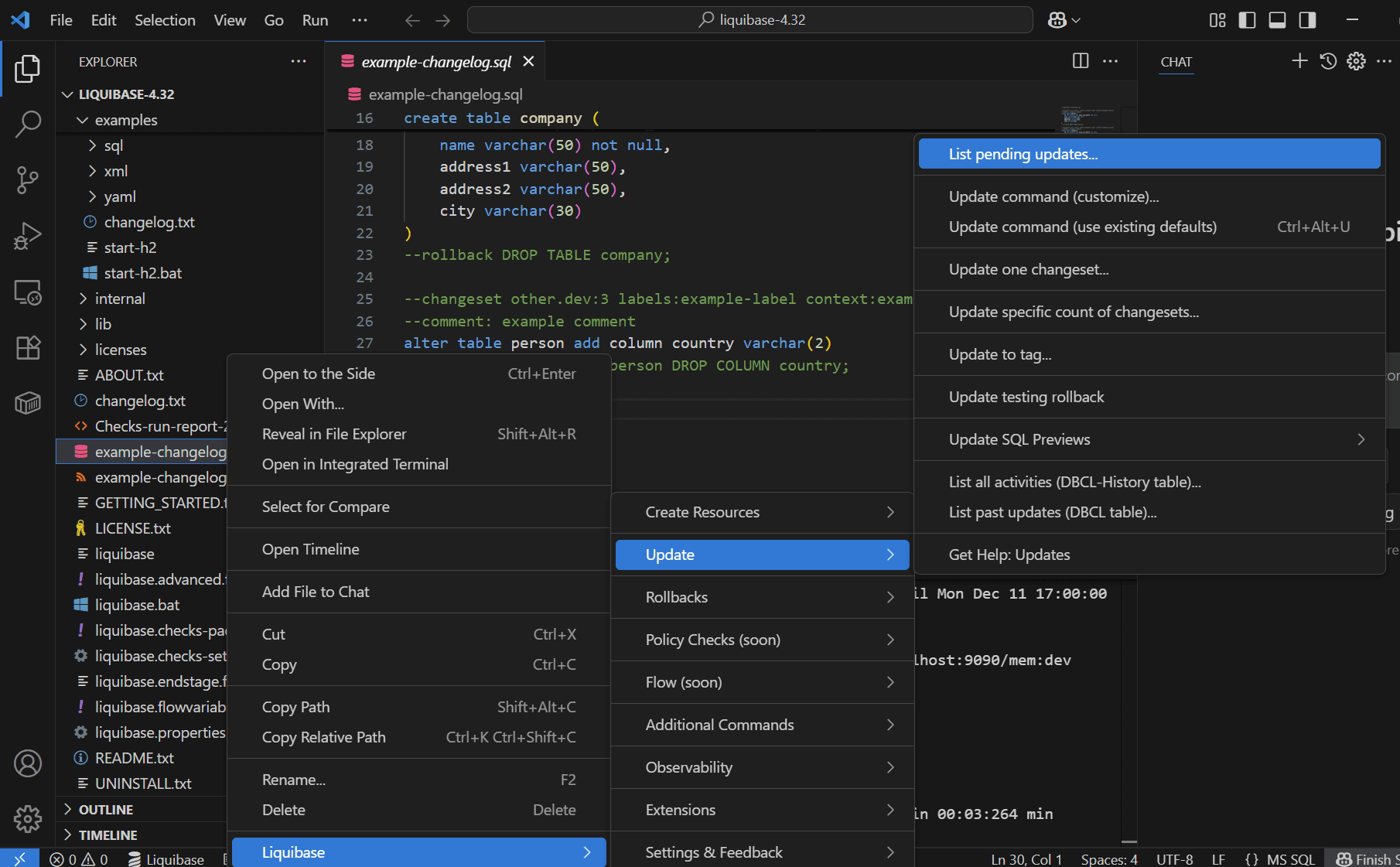Screen dimensions: 1400x867
Task: Click the errors and warnings indicator
Action: tap(78, 858)
